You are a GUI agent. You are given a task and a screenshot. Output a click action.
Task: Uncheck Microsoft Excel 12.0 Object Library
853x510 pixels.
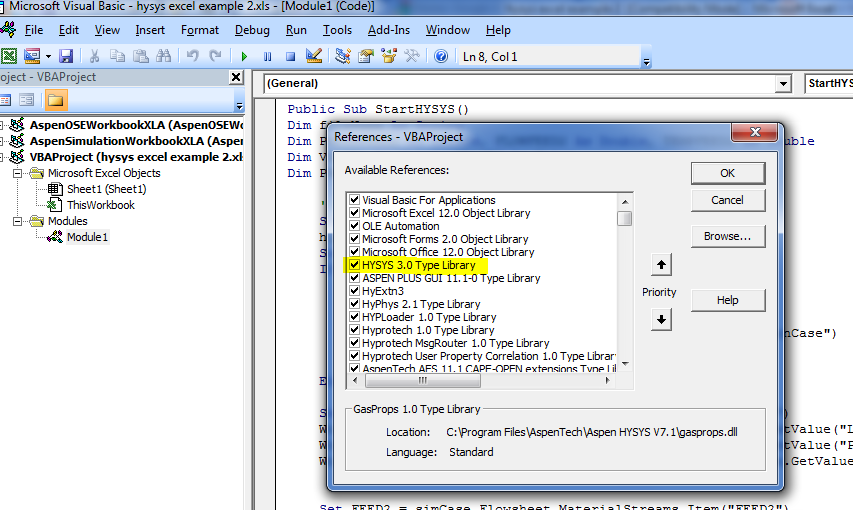[354, 212]
